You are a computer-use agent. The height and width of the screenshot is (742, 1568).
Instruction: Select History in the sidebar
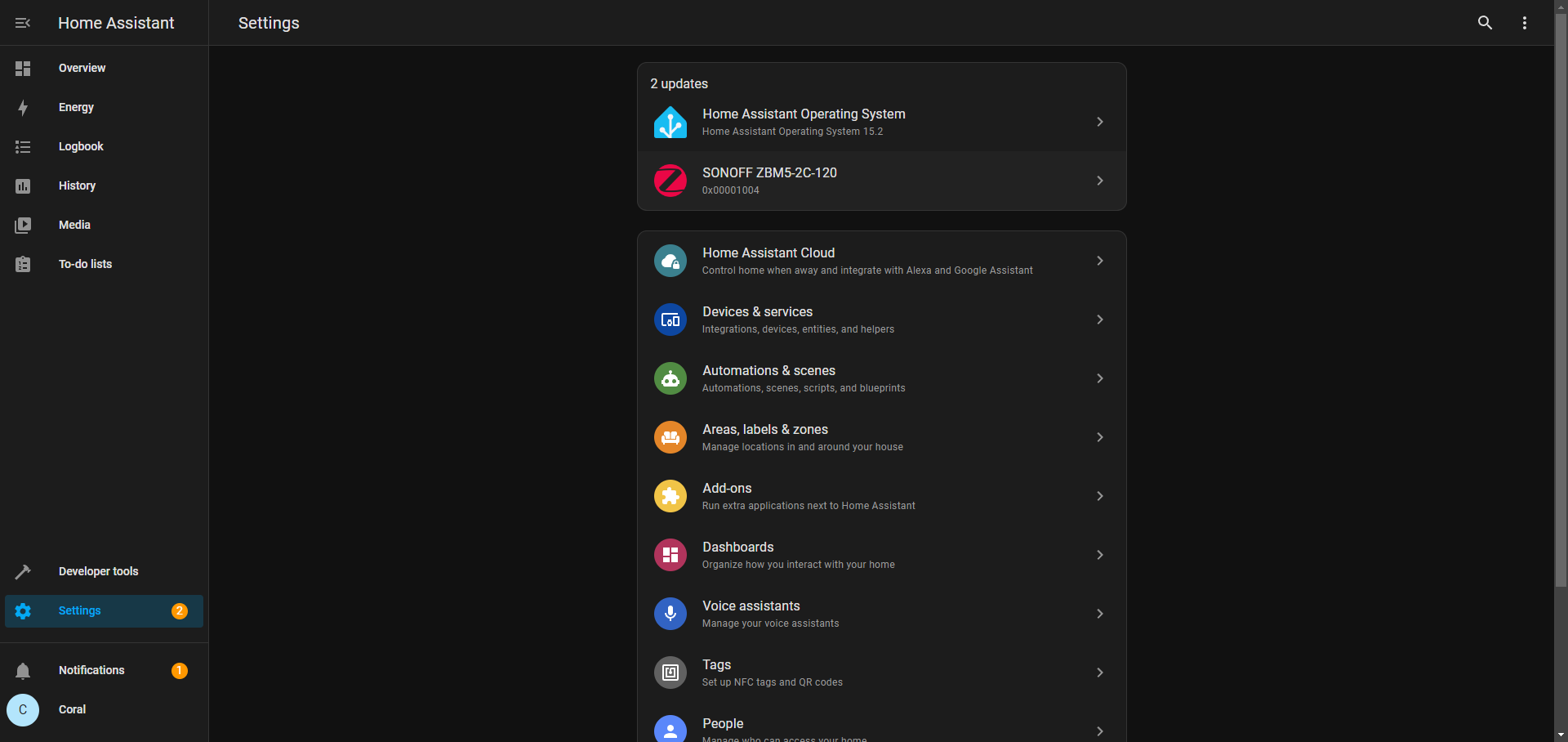[77, 185]
